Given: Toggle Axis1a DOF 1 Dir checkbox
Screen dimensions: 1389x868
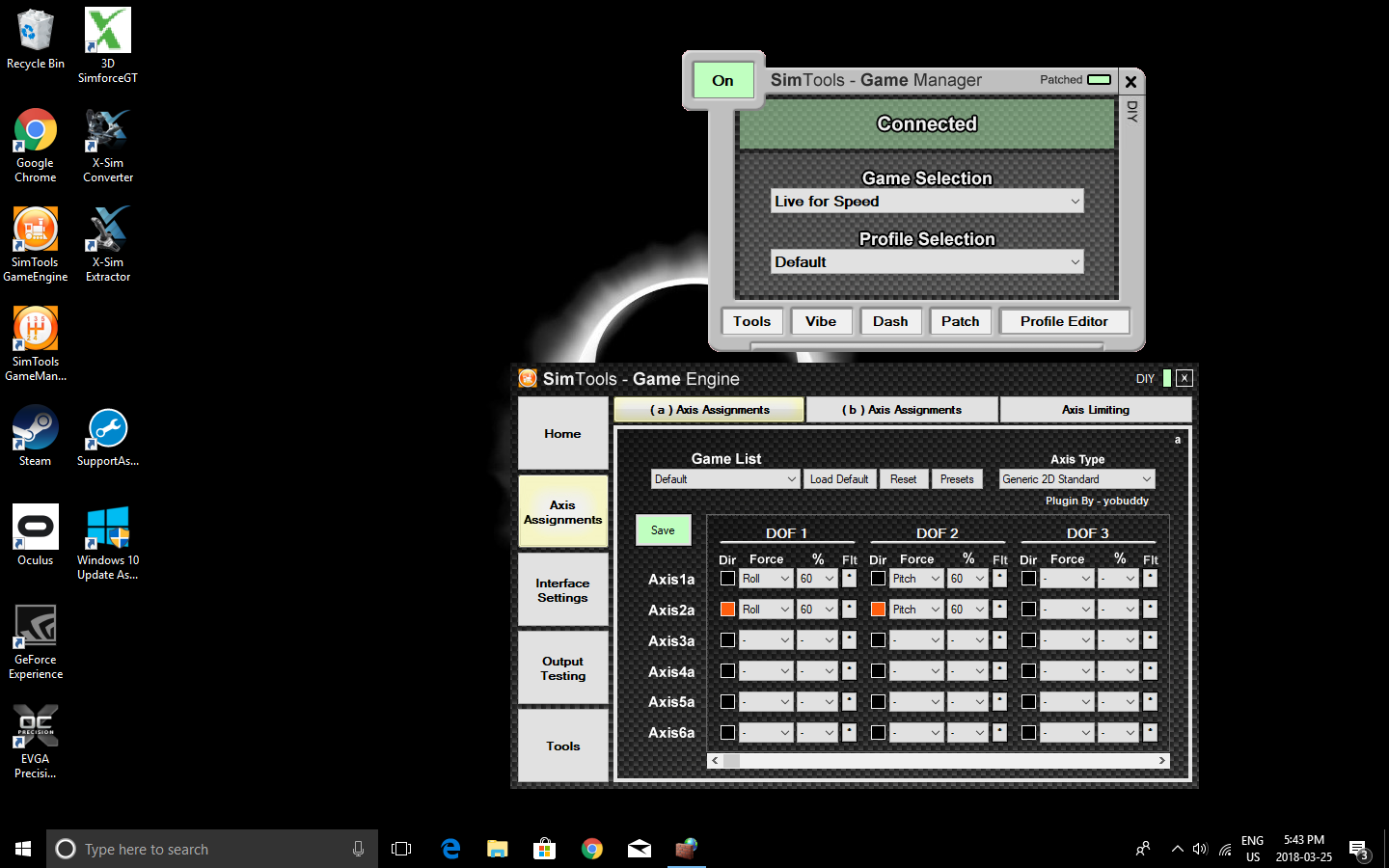Looking at the screenshot, I should [x=727, y=579].
